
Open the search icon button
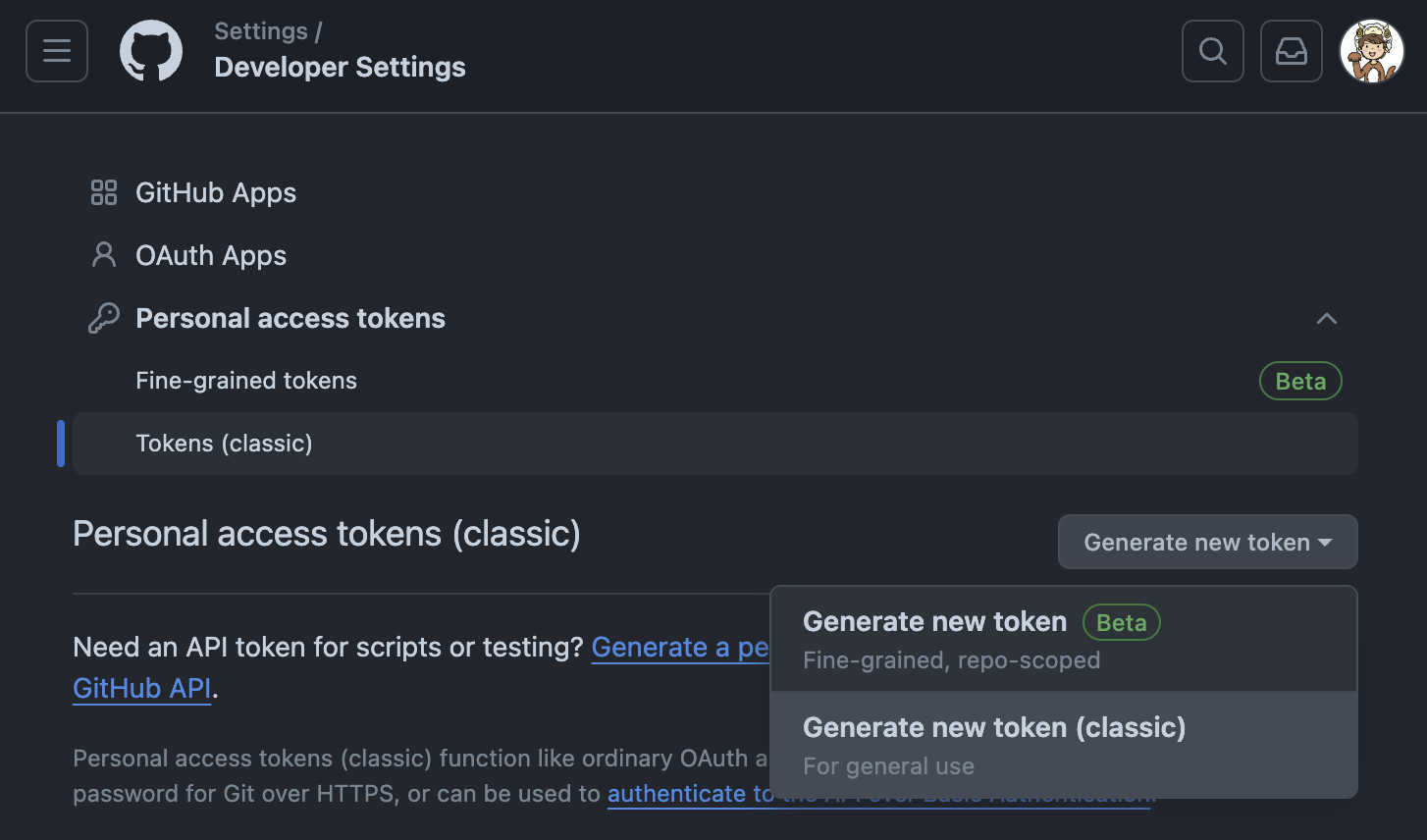1213,51
